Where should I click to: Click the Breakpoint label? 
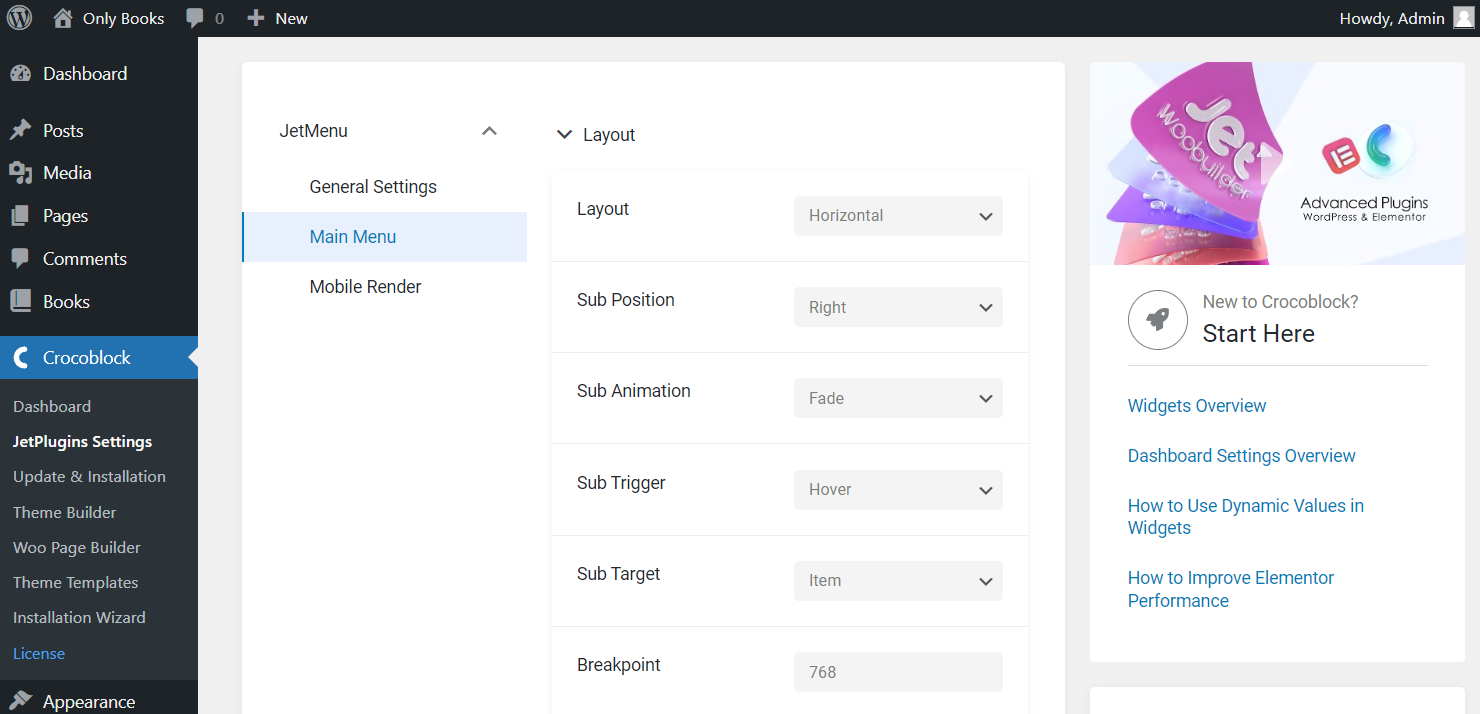[619, 665]
